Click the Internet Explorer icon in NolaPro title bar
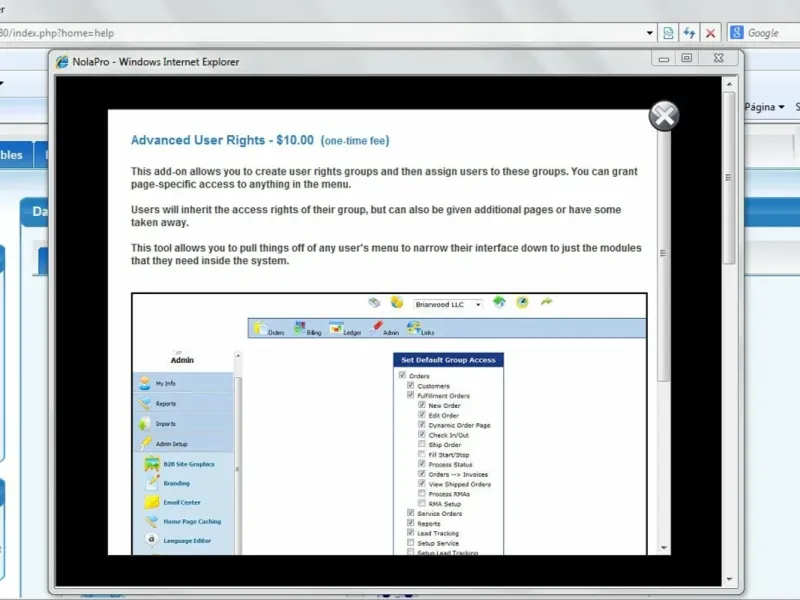The image size is (800, 600). (x=62, y=62)
